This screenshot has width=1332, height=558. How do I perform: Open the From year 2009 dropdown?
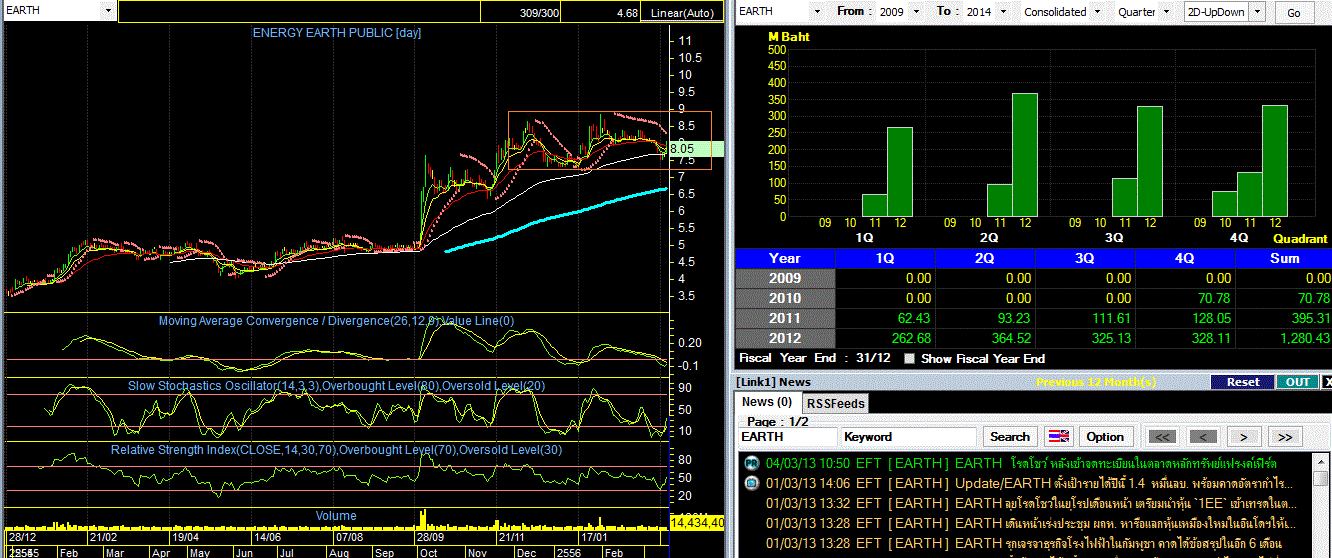coord(918,12)
